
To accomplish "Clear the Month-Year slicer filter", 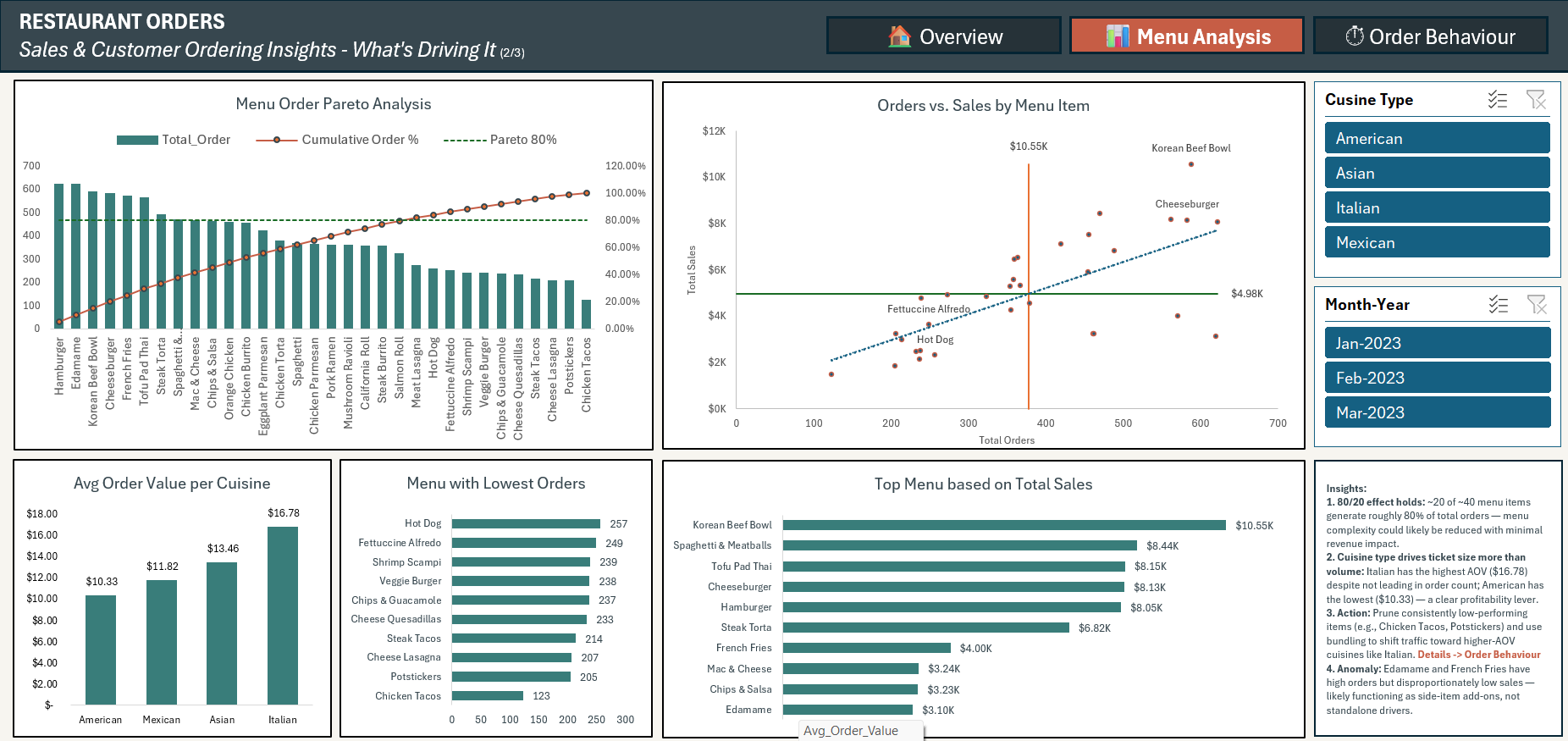I will click(x=1536, y=305).
